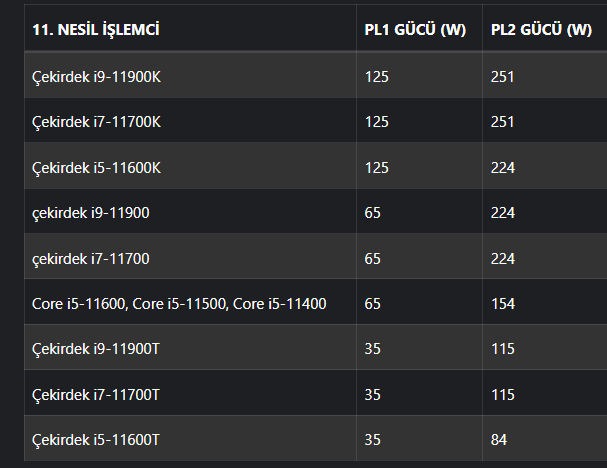Click the "11. NESİL İŞLEMCİ" column header
607x468 pixels.
[96, 30]
